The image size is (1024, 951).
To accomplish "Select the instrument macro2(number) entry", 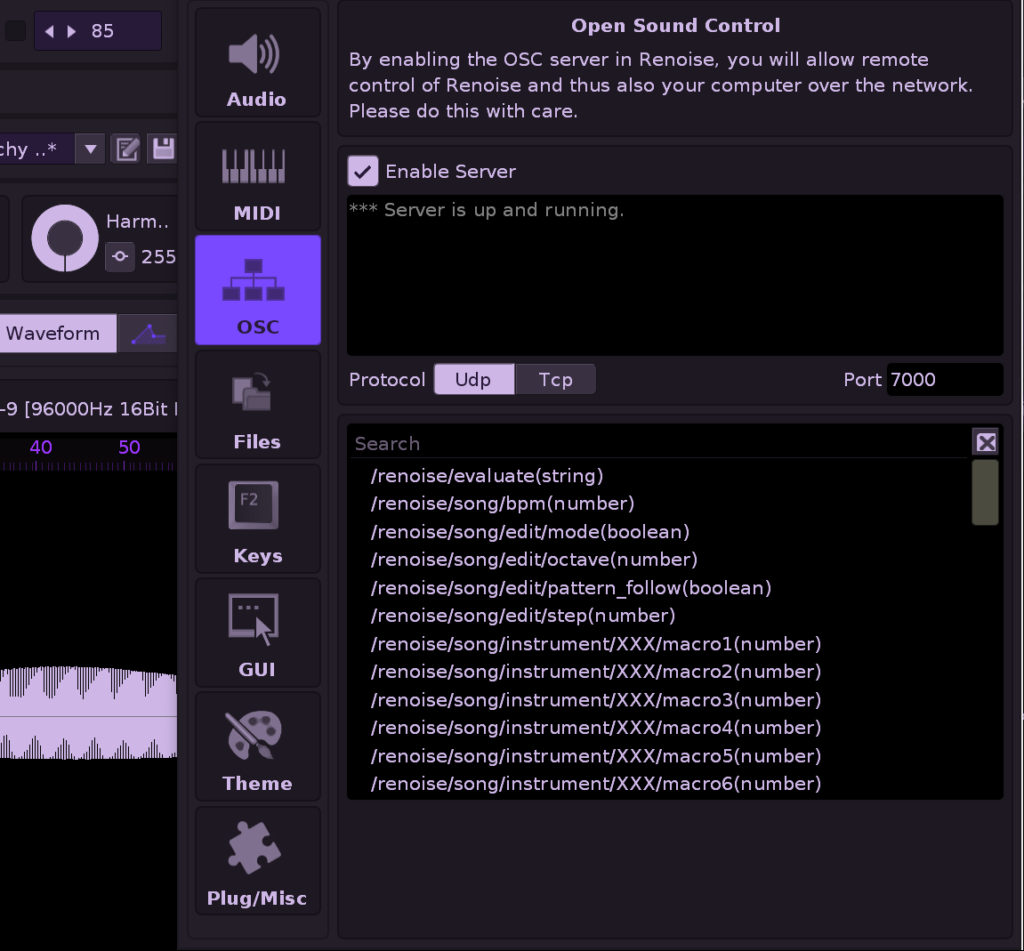I will point(596,672).
